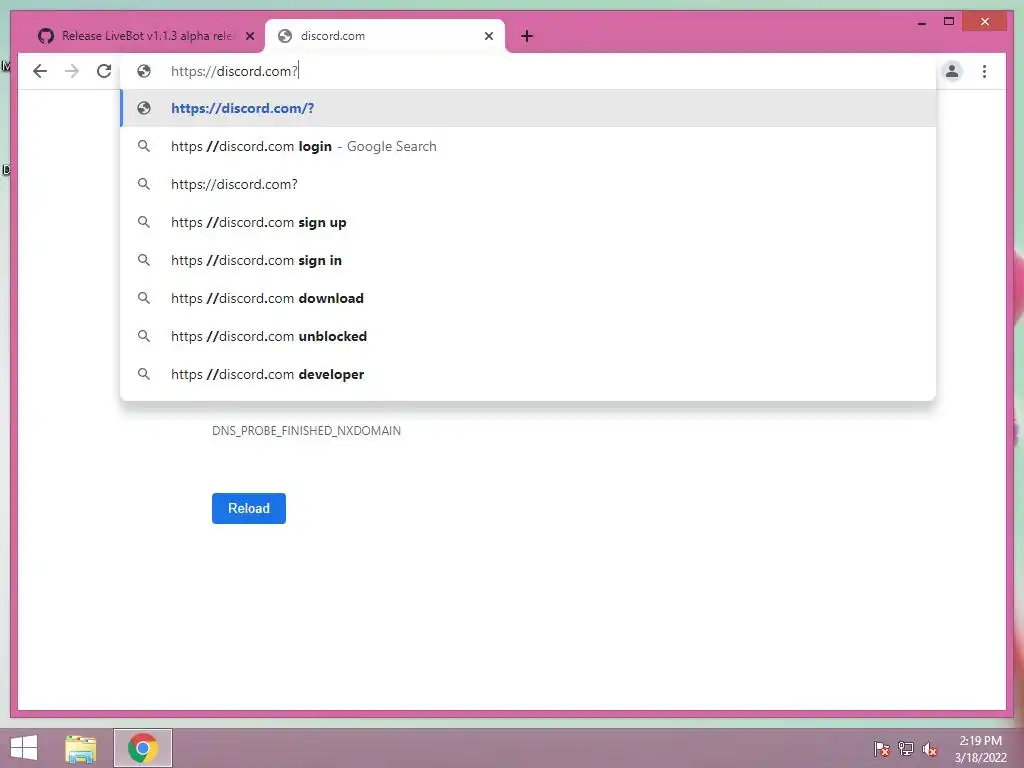Screen dimensions: 1024x768
Task: Open the clock showing 2:19 PM
Action: 980,749
